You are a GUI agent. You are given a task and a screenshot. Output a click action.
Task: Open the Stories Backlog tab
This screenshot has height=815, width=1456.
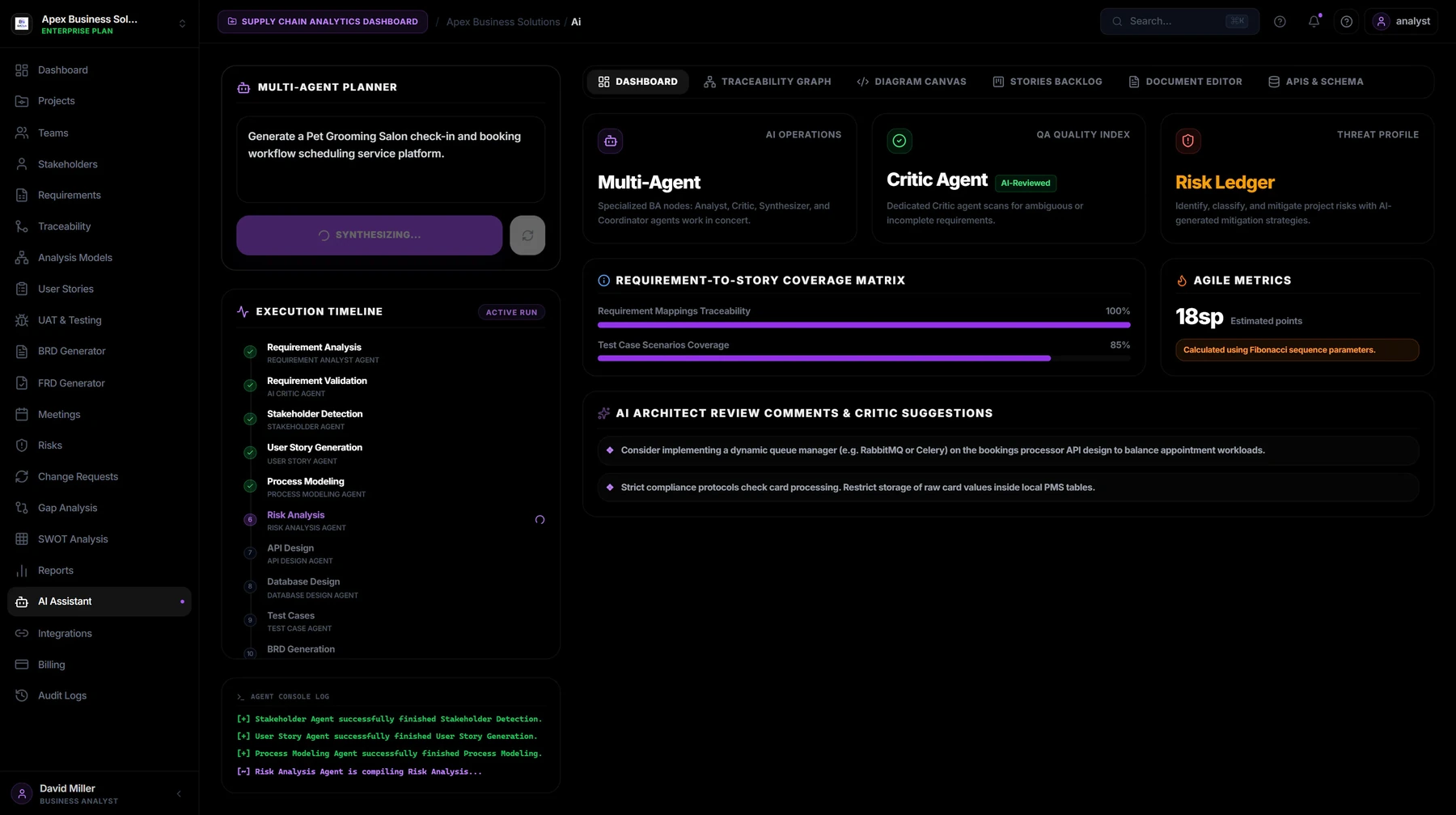click(x=1048, y=82)
